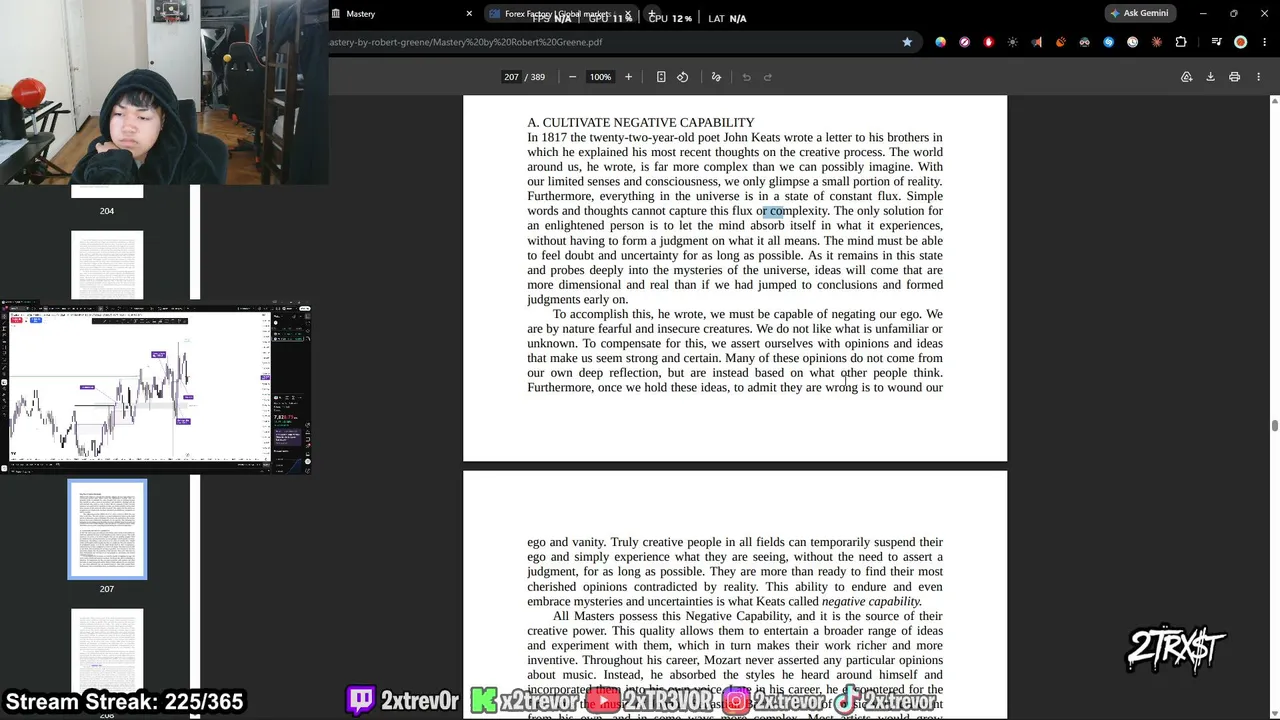
Task: Click the PDF vertical scrollbar thumb
Action: (1274, 426)
